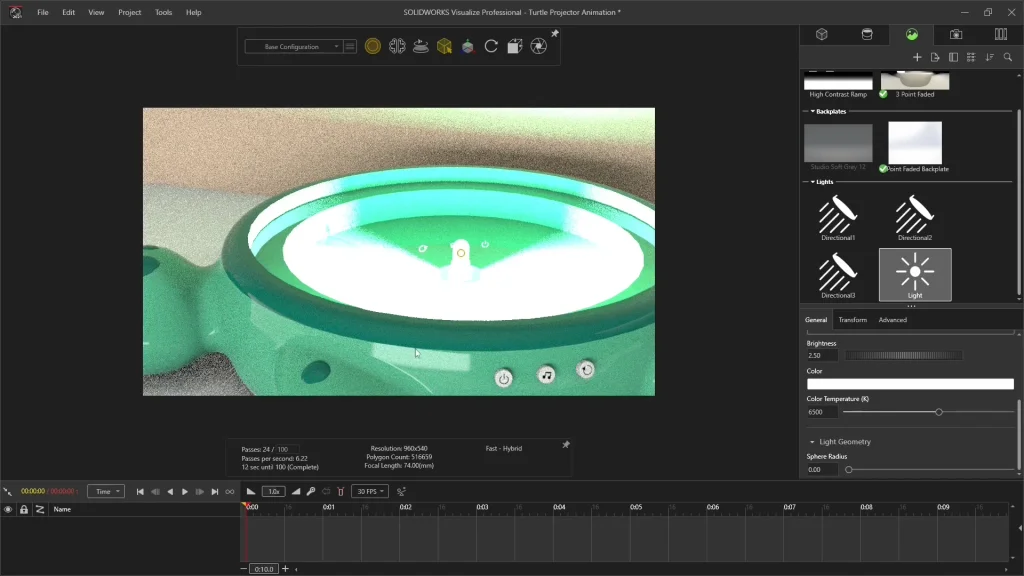Open the 30 FPS dropdown
Image resolution: width=1024 pixels, height=576 pixels.
coord(369,491)
